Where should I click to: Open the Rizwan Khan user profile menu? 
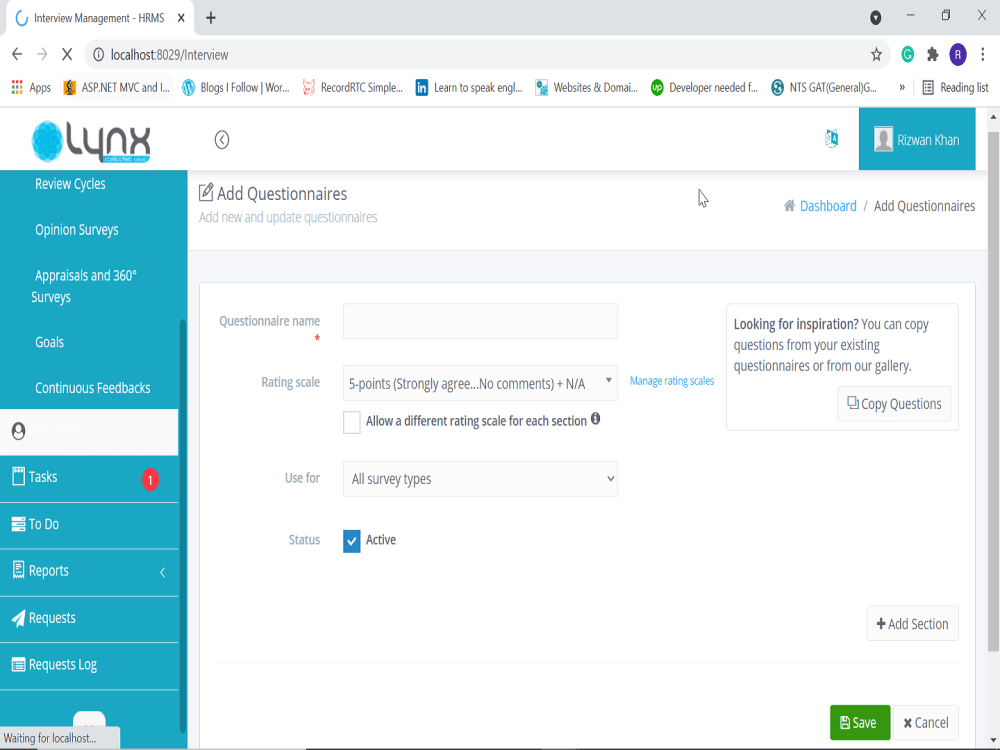[x=916, y=139]
